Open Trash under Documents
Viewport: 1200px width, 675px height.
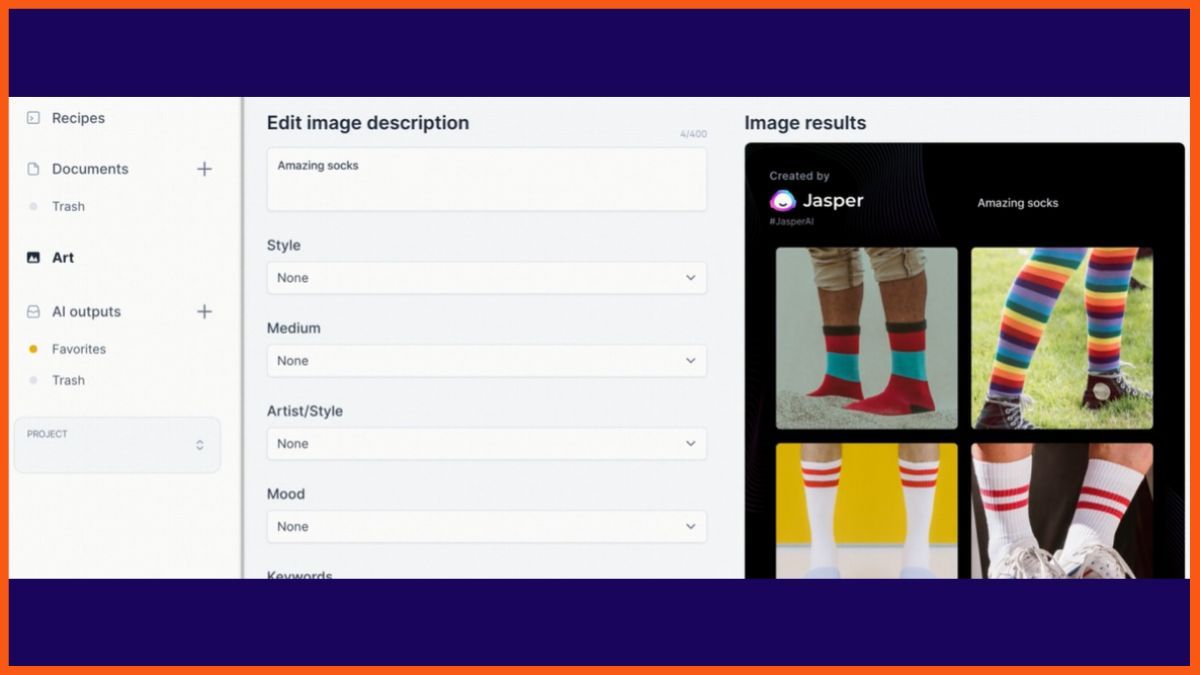click(68, 207)
